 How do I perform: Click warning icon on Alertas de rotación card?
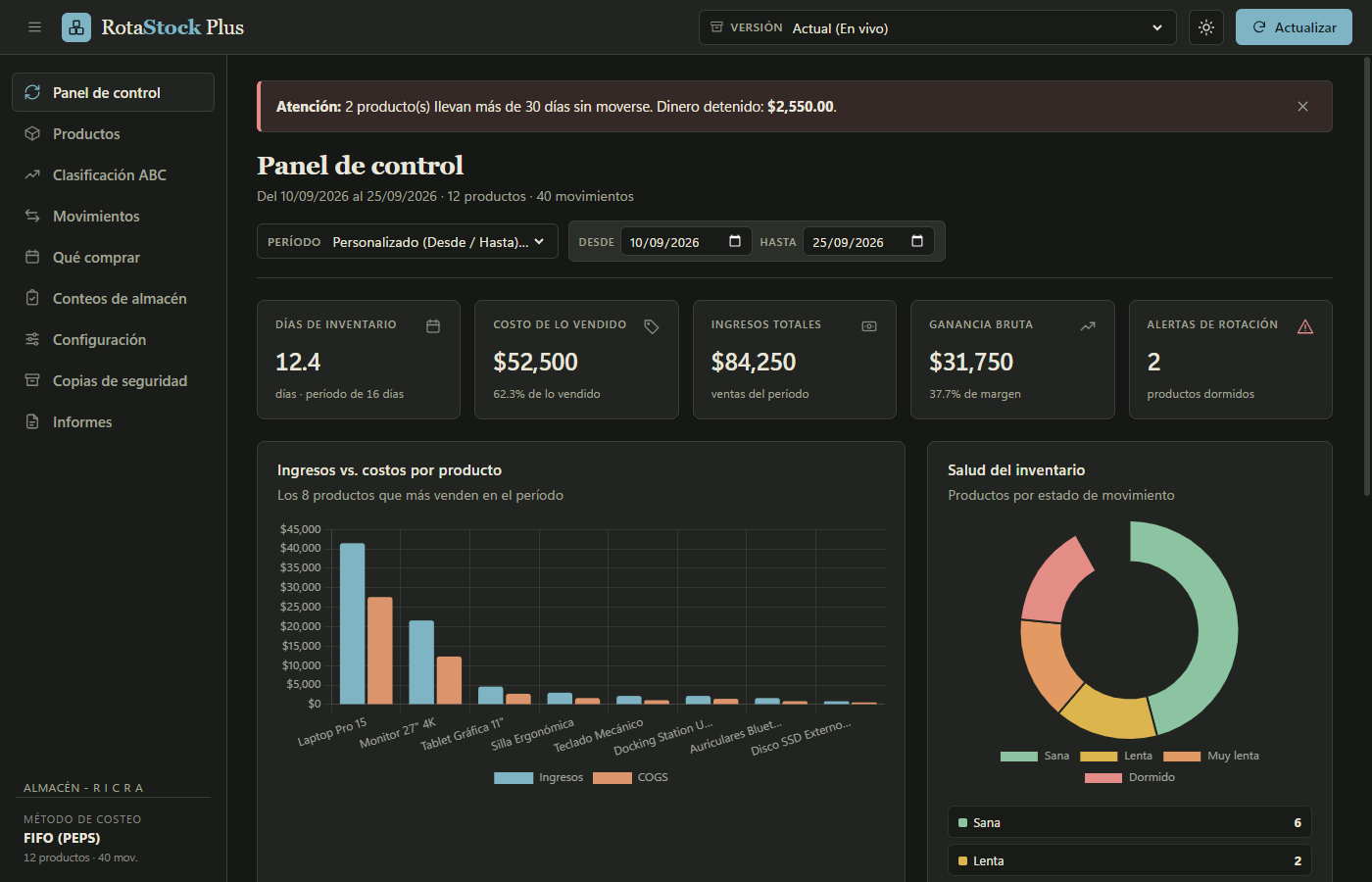[1305, 326]
